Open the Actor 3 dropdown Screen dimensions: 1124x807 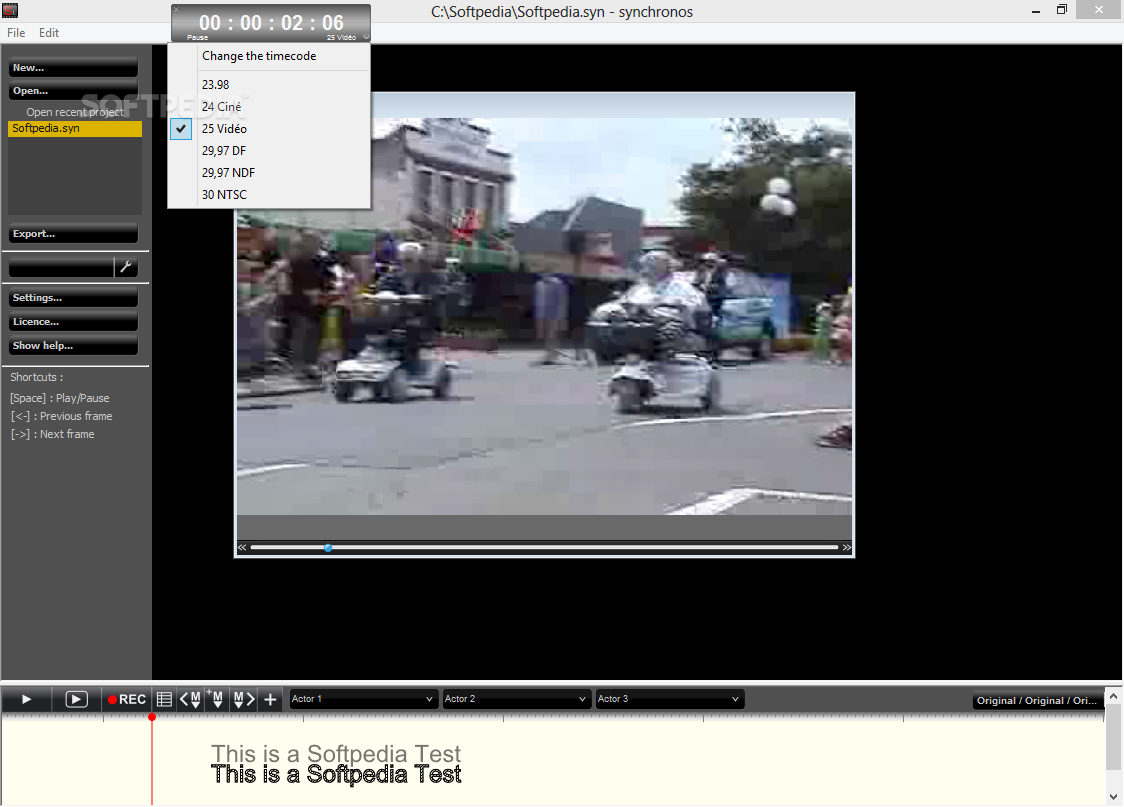coord(668,699)
